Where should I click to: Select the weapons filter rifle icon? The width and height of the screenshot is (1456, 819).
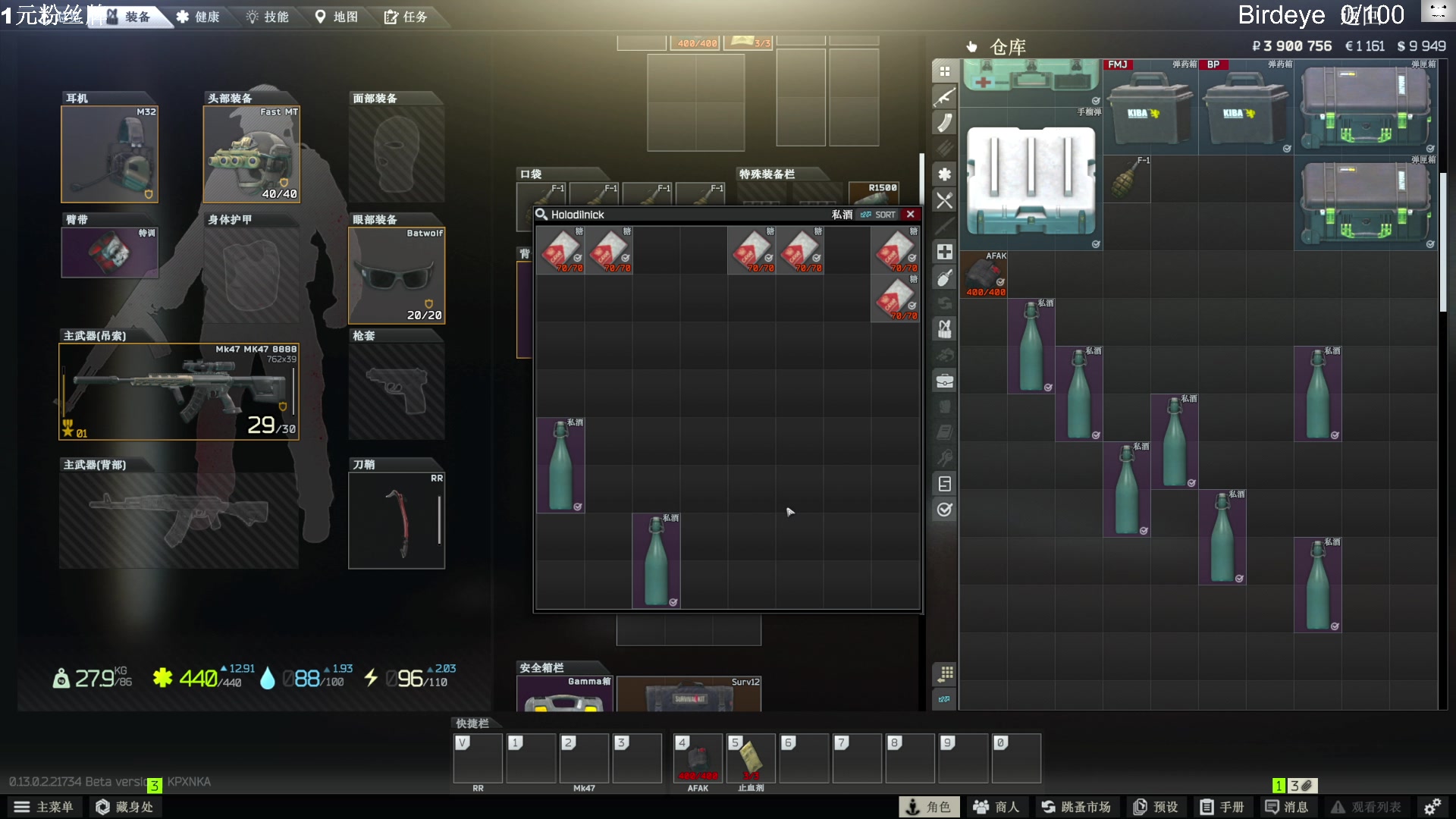point(944,97)
